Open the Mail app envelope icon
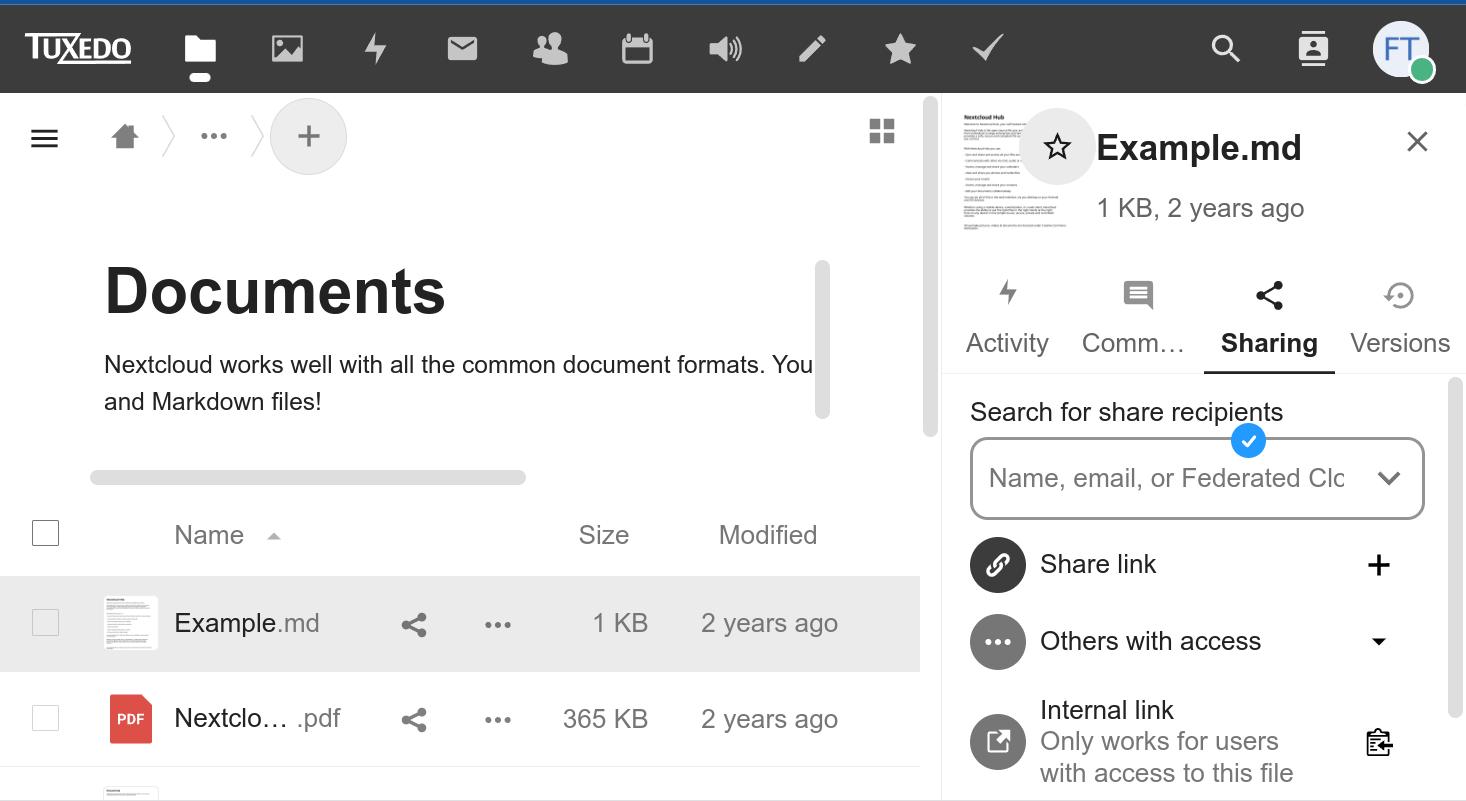 tap(462, 48)
